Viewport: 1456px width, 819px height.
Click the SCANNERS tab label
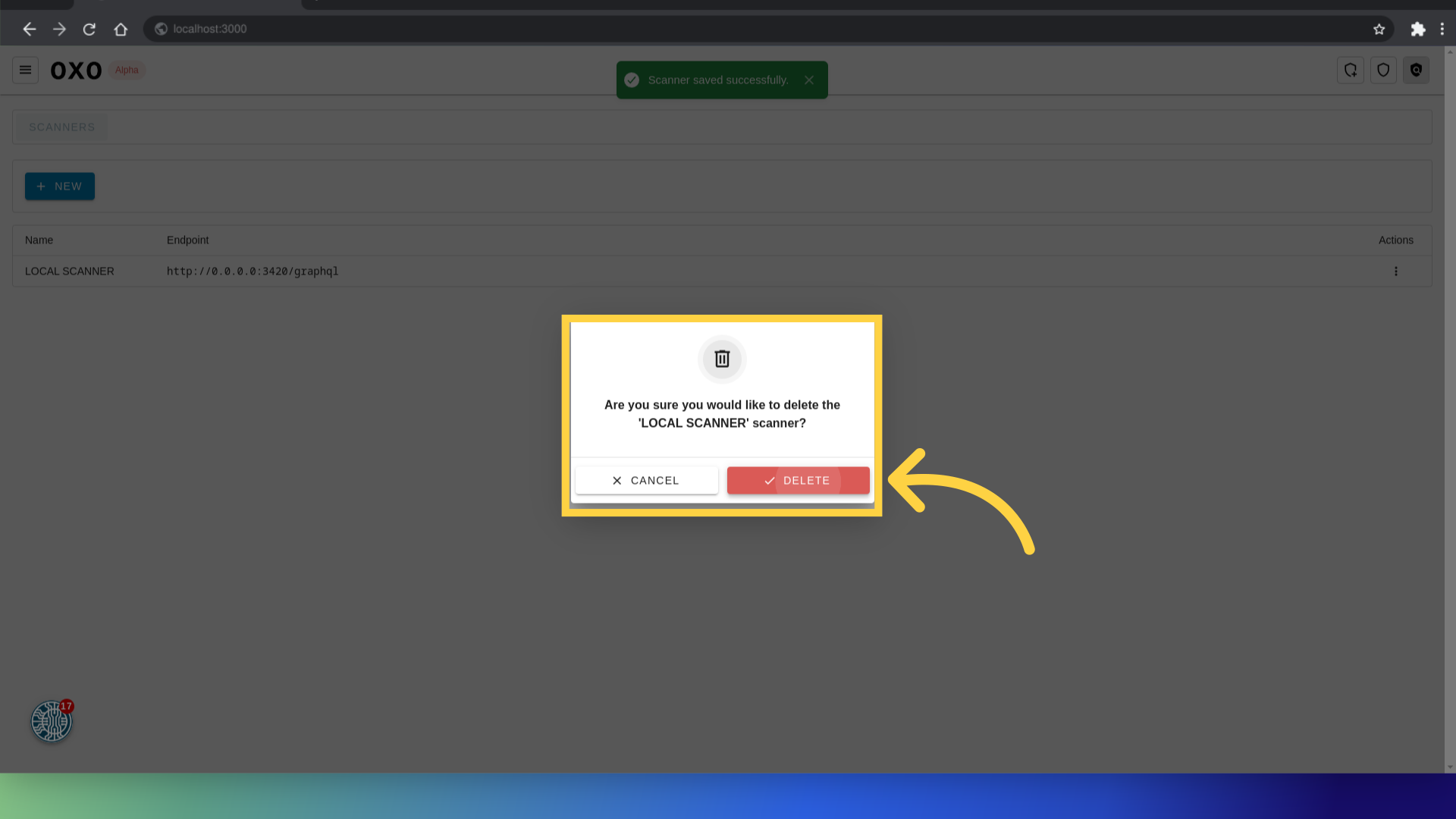click(x=62, y=127)
